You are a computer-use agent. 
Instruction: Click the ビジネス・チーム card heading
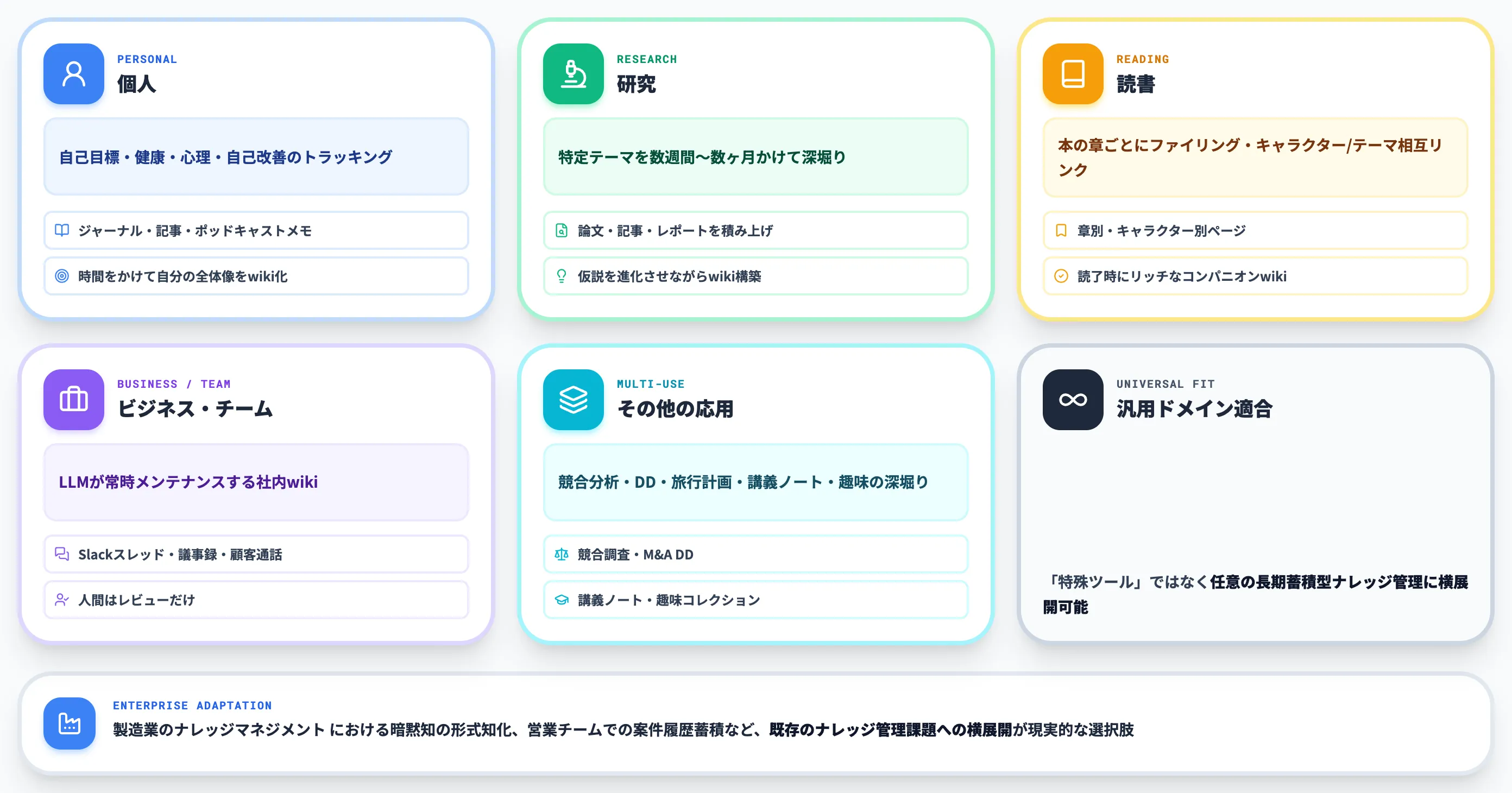coord(195,408)
